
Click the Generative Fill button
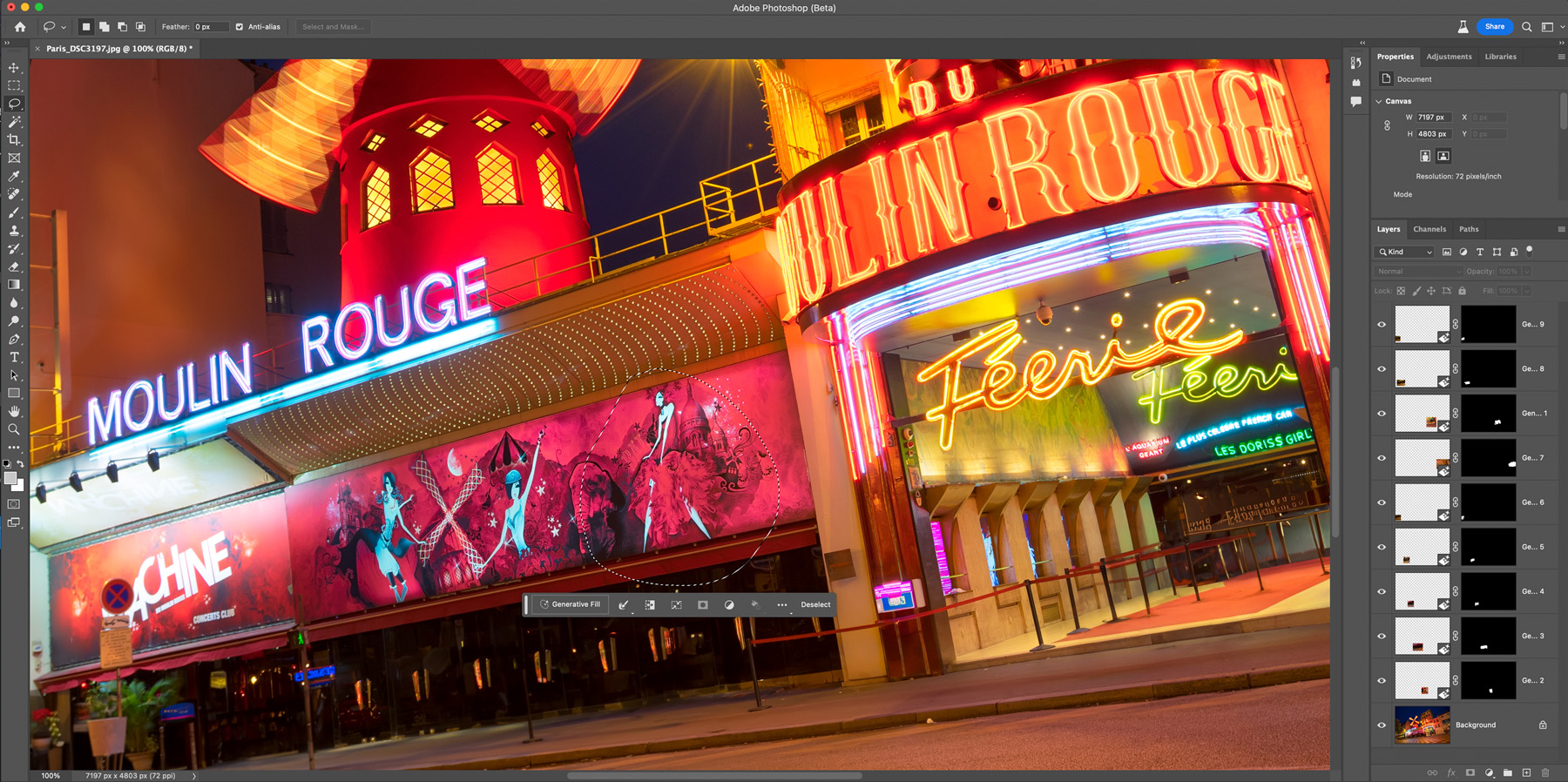pos(570,604)
